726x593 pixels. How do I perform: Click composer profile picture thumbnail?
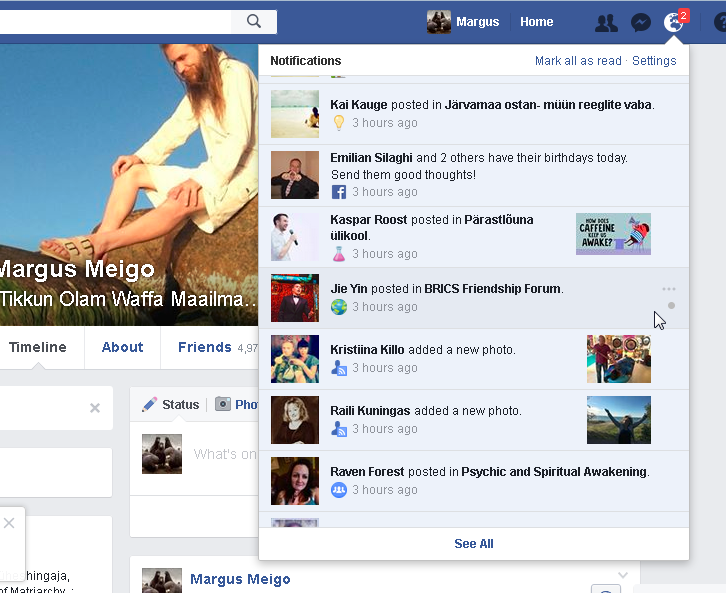click(162, 454)
